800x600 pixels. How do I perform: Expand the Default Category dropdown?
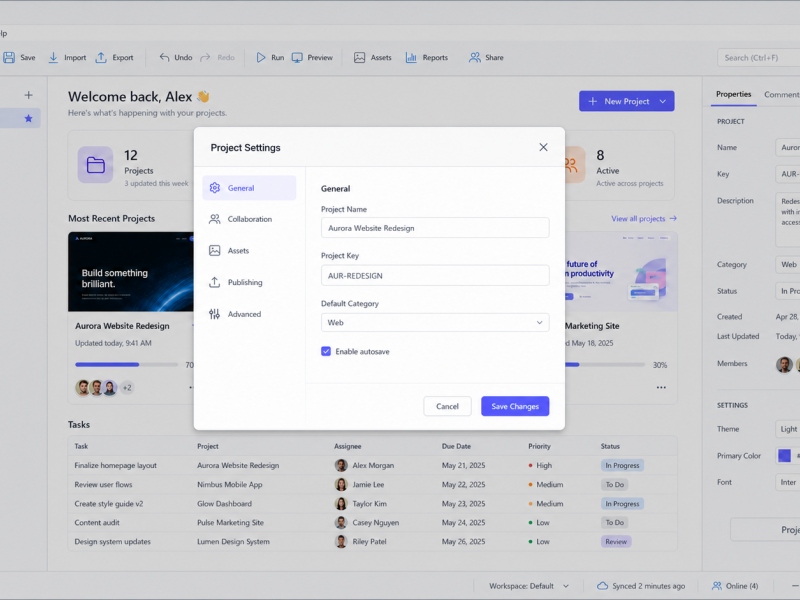435,322
